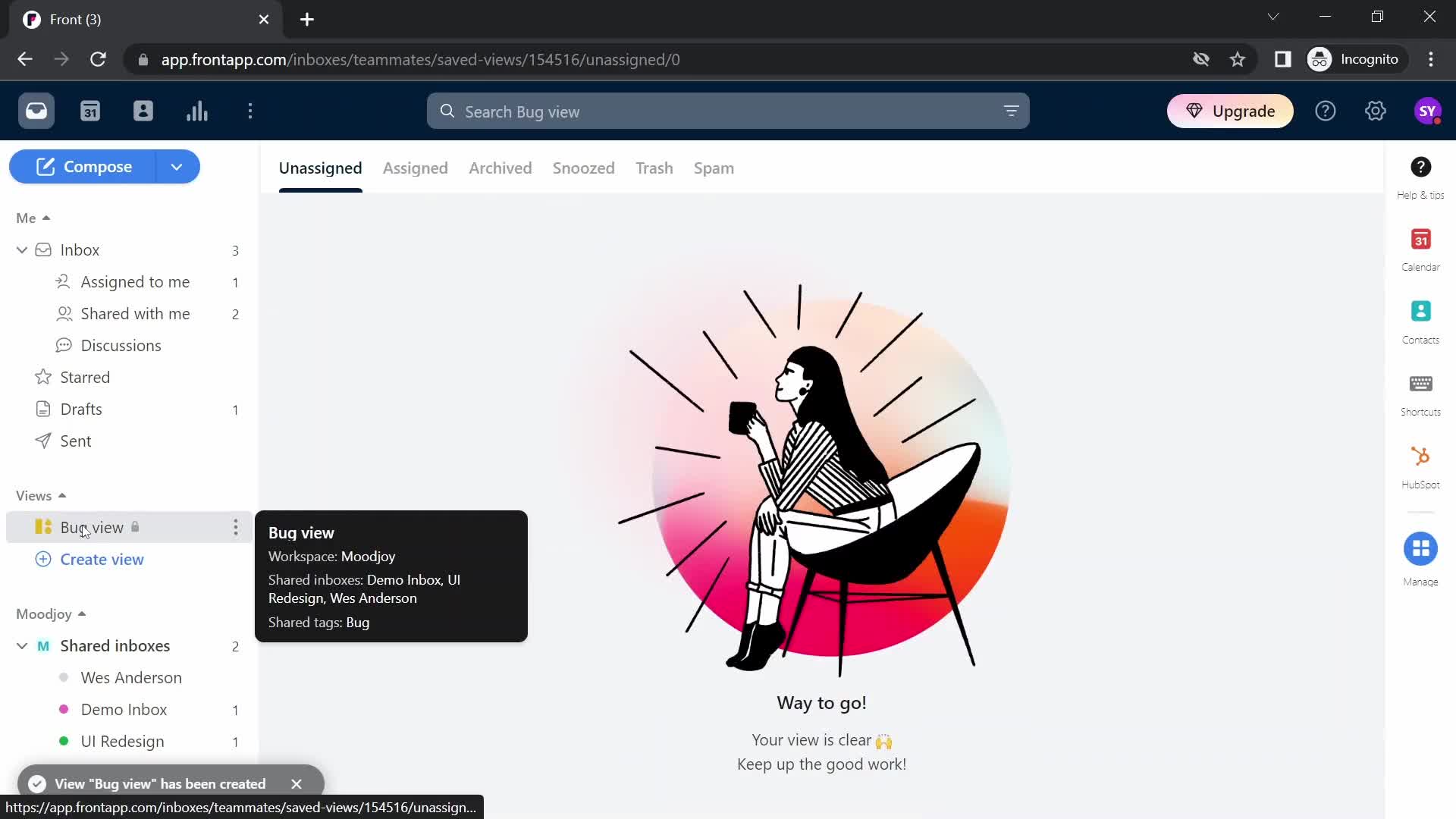Click the Bug view three-dot menu

235,527
